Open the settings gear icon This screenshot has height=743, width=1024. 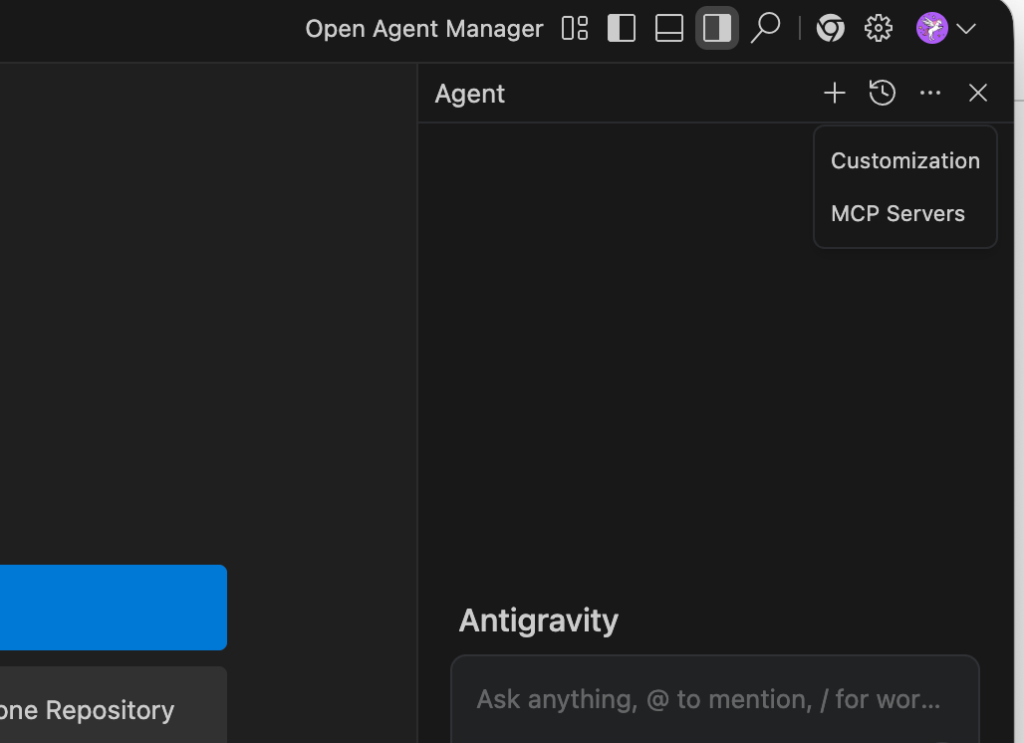[x=878, y=29]
